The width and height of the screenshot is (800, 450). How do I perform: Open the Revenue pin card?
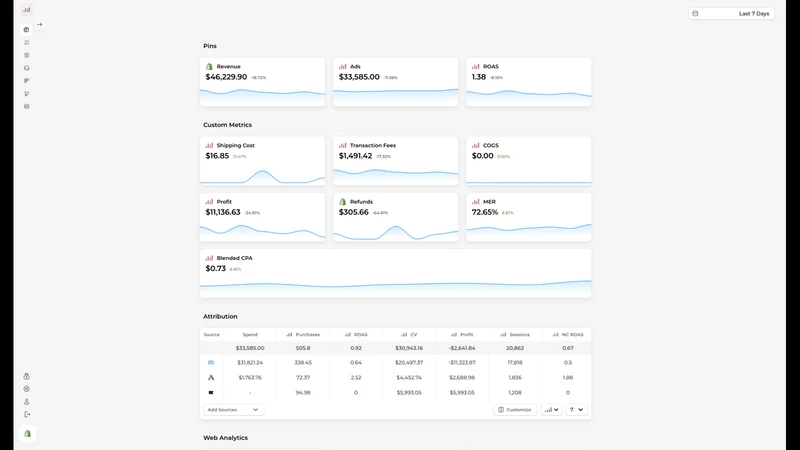pyautogui.click(x=262, y=82)
